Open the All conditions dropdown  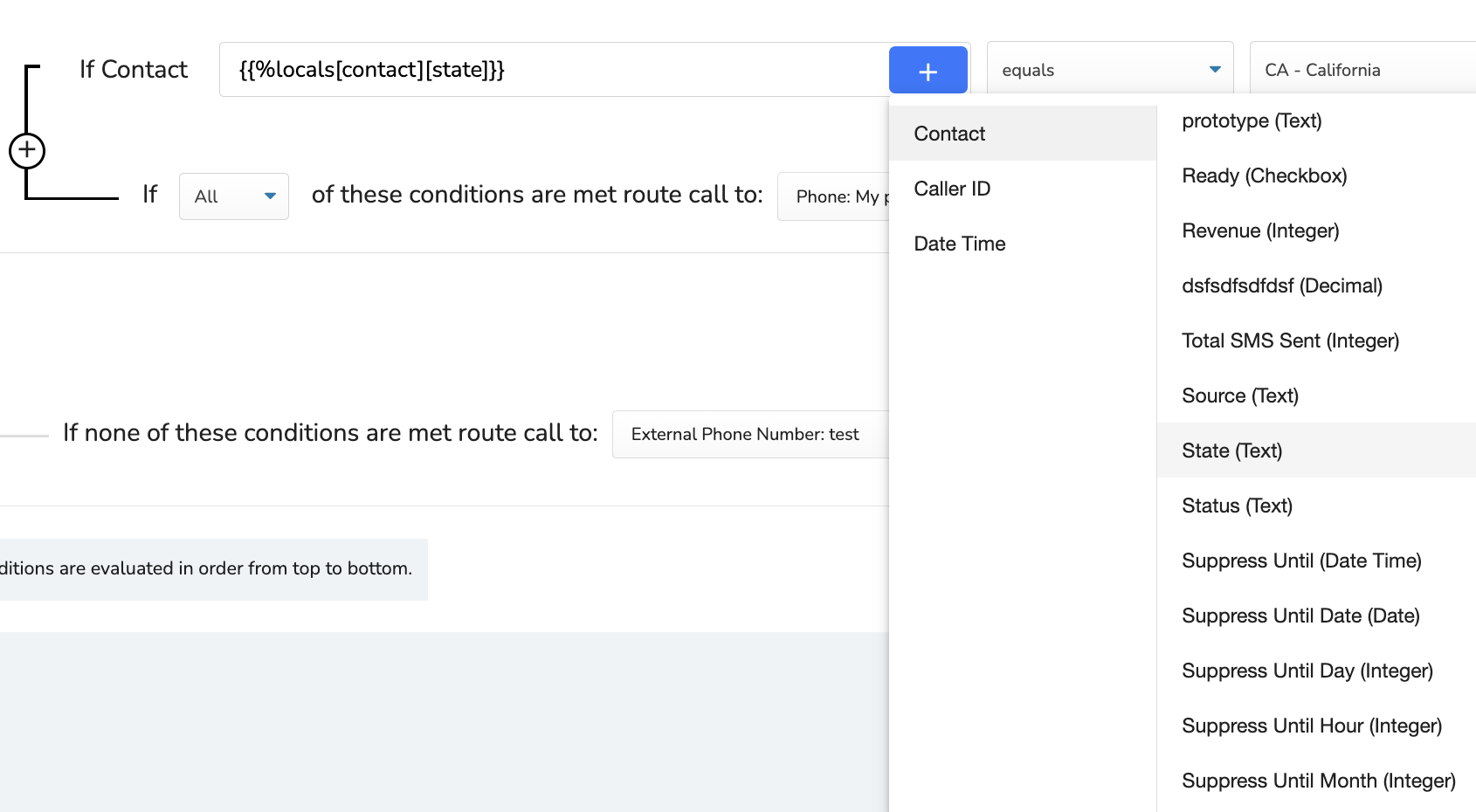tap(234, 196)
